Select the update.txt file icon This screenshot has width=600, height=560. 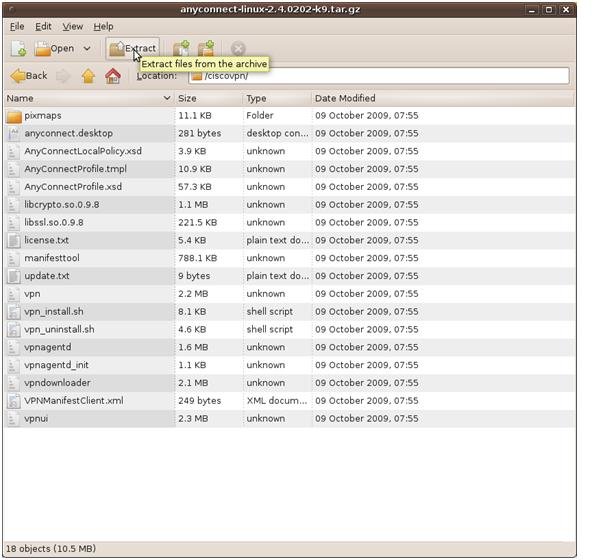pyautogui.click(x=14, y=276)
